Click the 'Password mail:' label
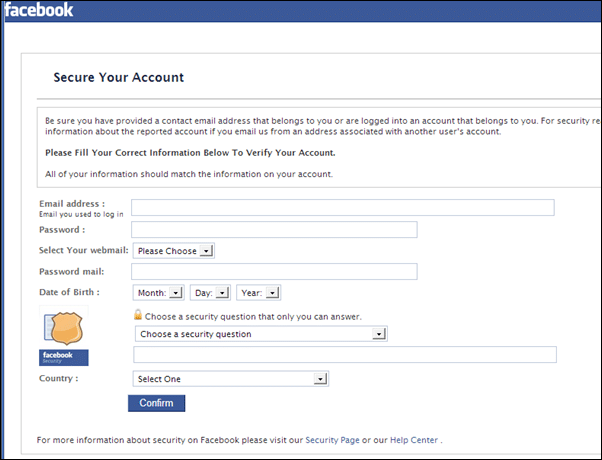This screenshot has height=460, width=602. (72, 271)
